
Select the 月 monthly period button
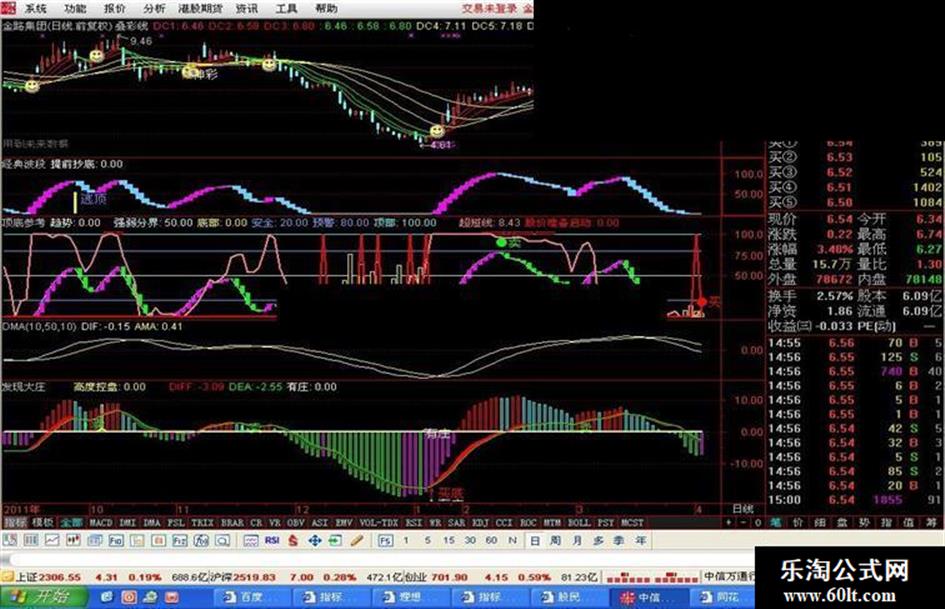(x=577, y=541)
